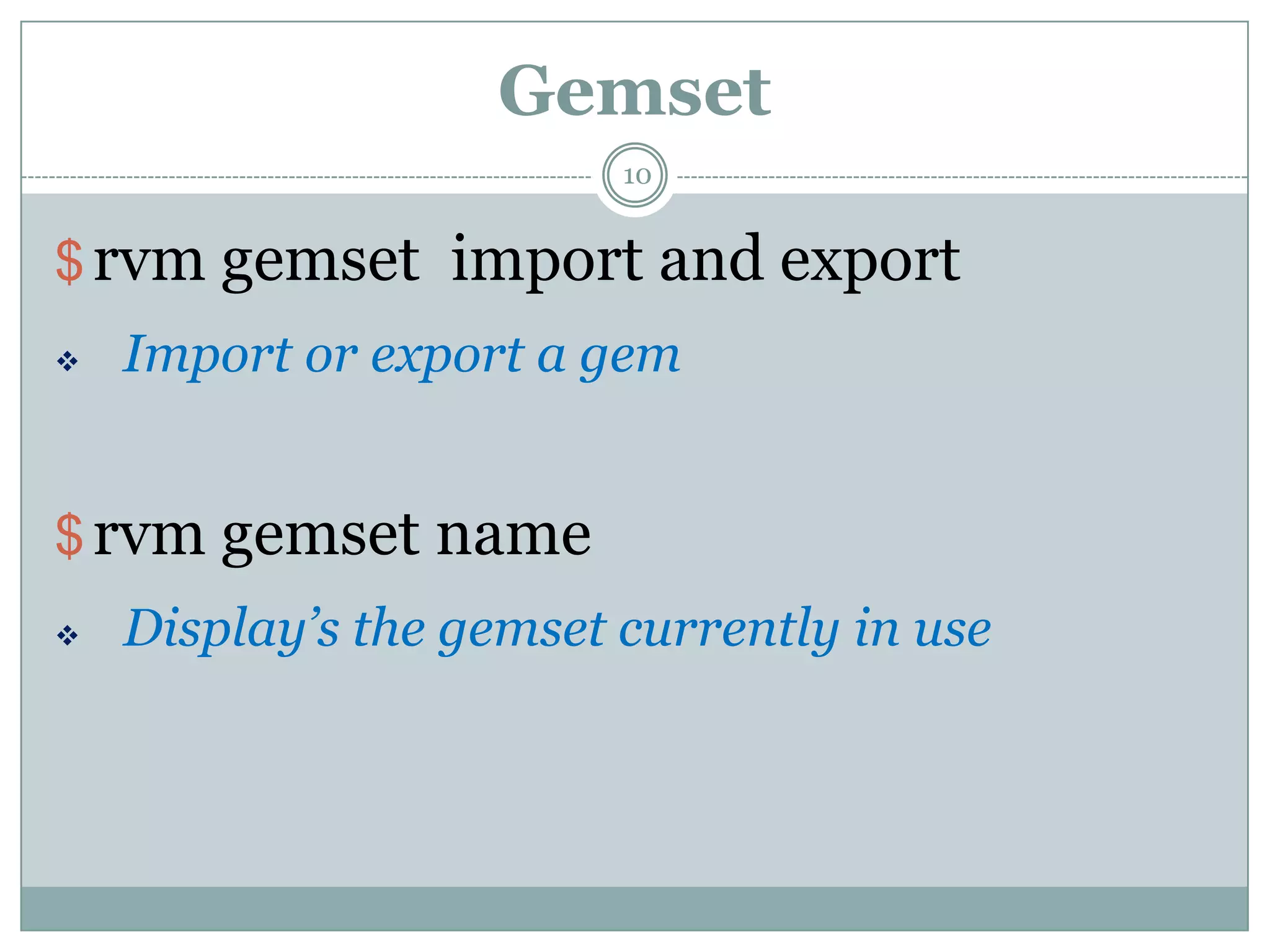The image size is (1270, 952).
Task: Click the text rvm gemset name
Action: (342, 535)
